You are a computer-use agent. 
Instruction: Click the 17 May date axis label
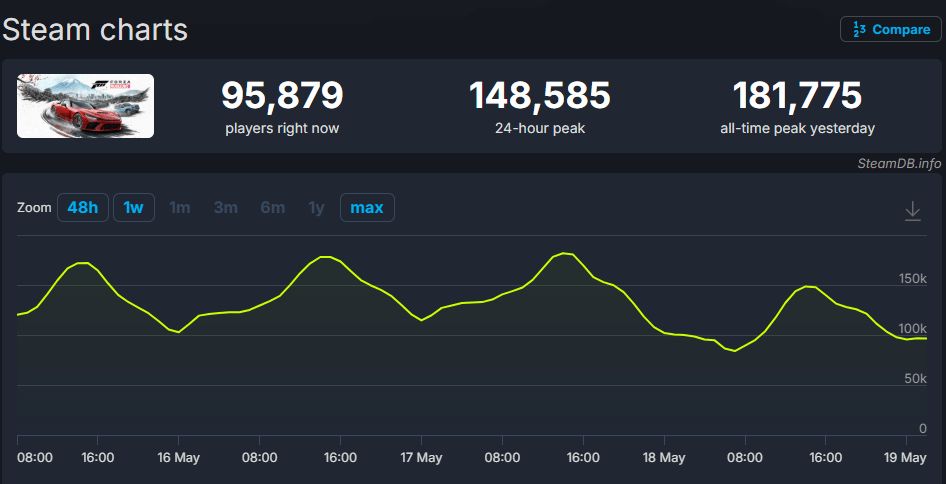click(421, 457)
